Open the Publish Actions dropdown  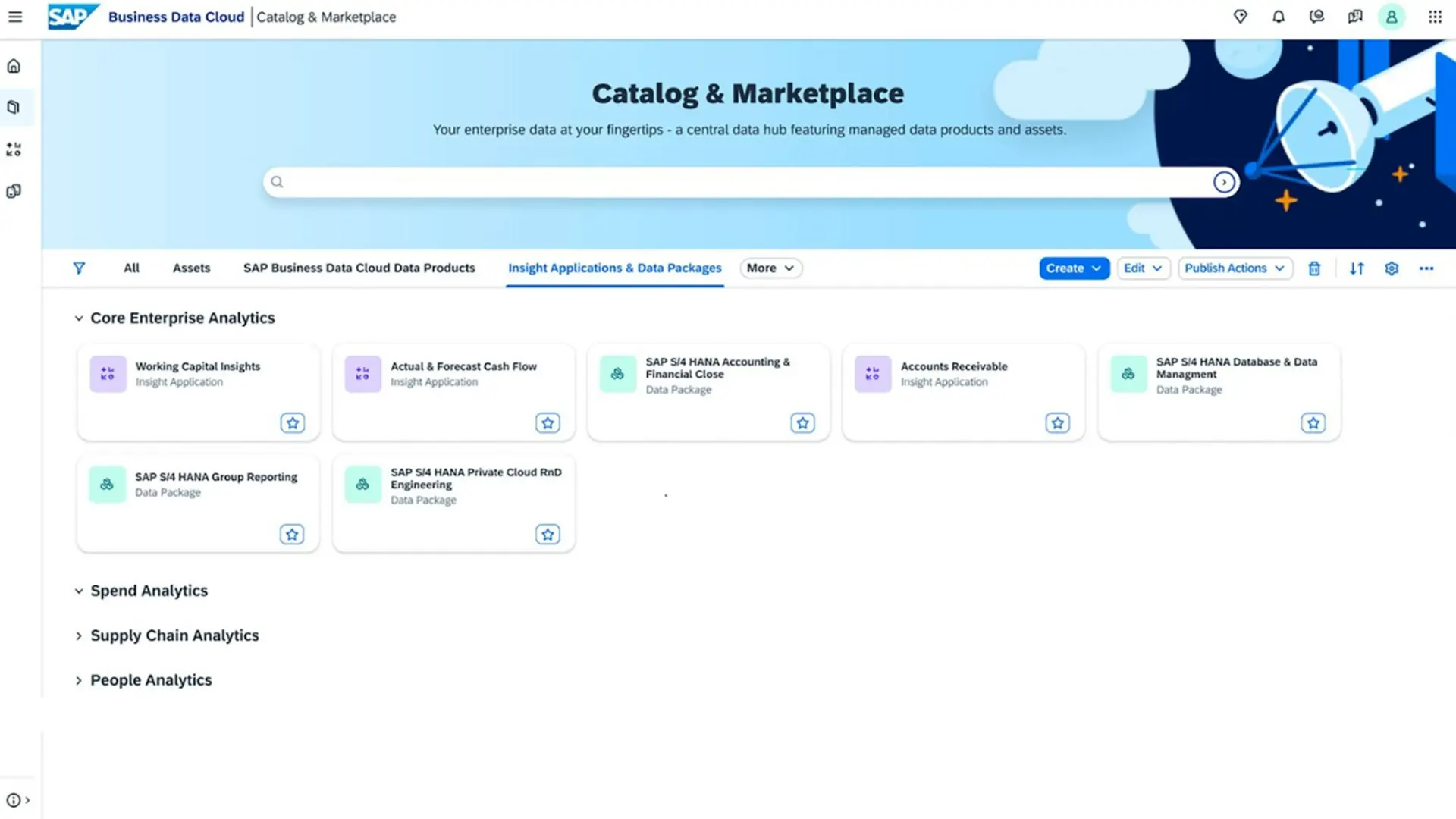tap(1235, 268)
